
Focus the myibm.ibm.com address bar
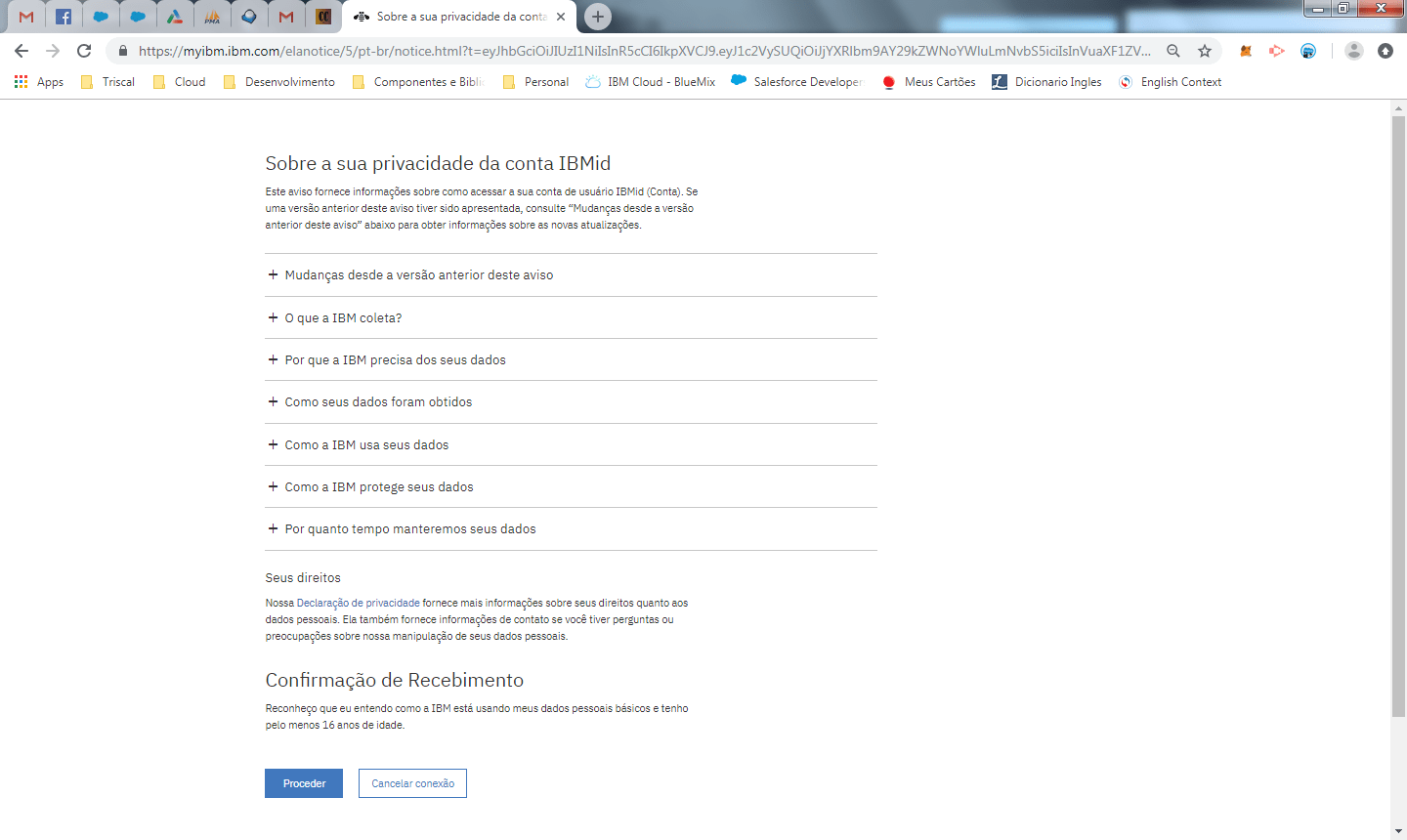[x=645, y=51]
